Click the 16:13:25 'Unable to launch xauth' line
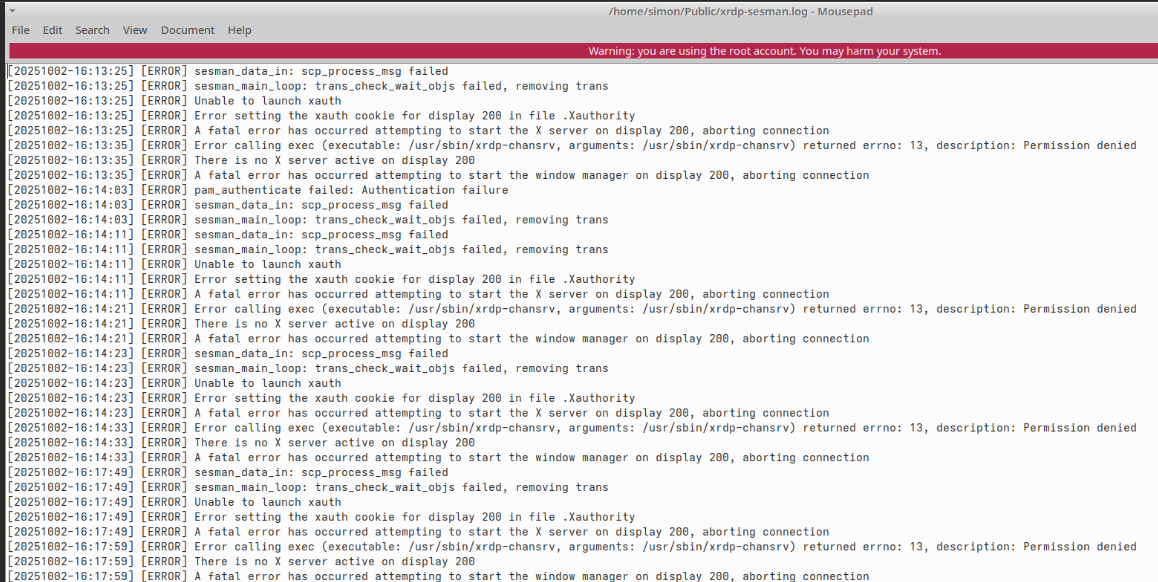The image size is (1158, 582). pos(267,101)
